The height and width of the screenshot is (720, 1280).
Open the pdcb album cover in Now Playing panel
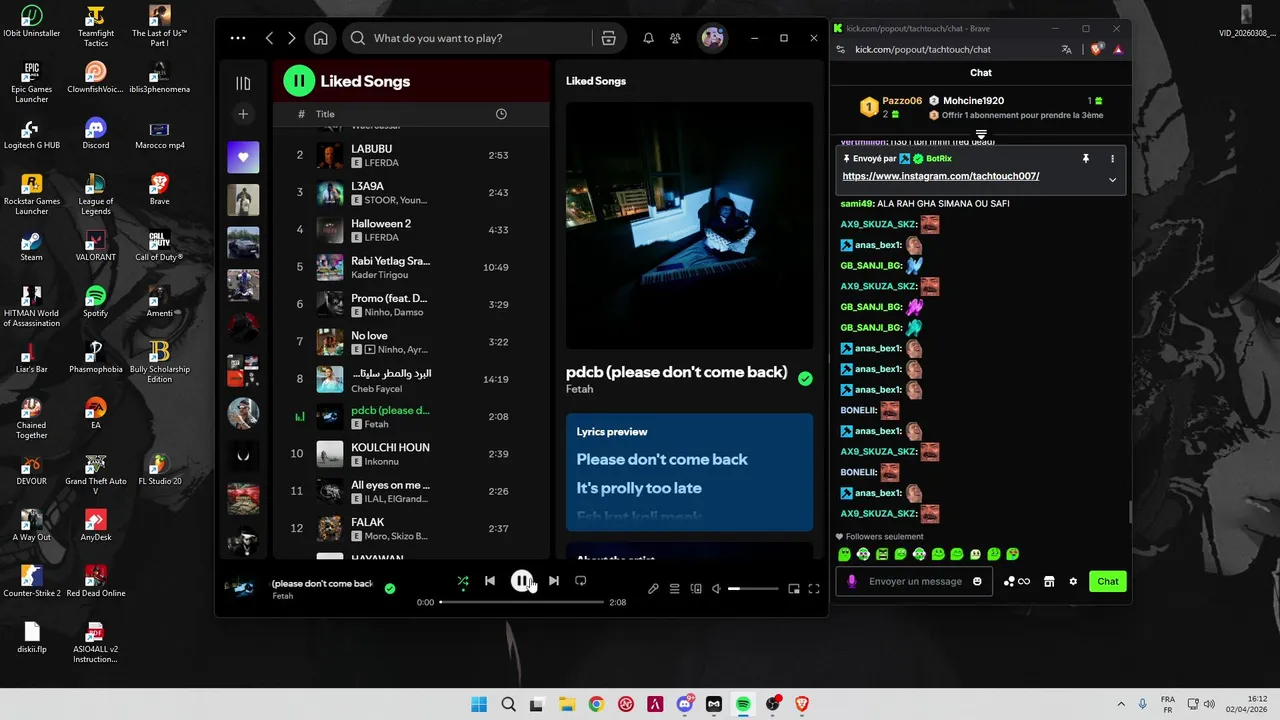point(689,225)
